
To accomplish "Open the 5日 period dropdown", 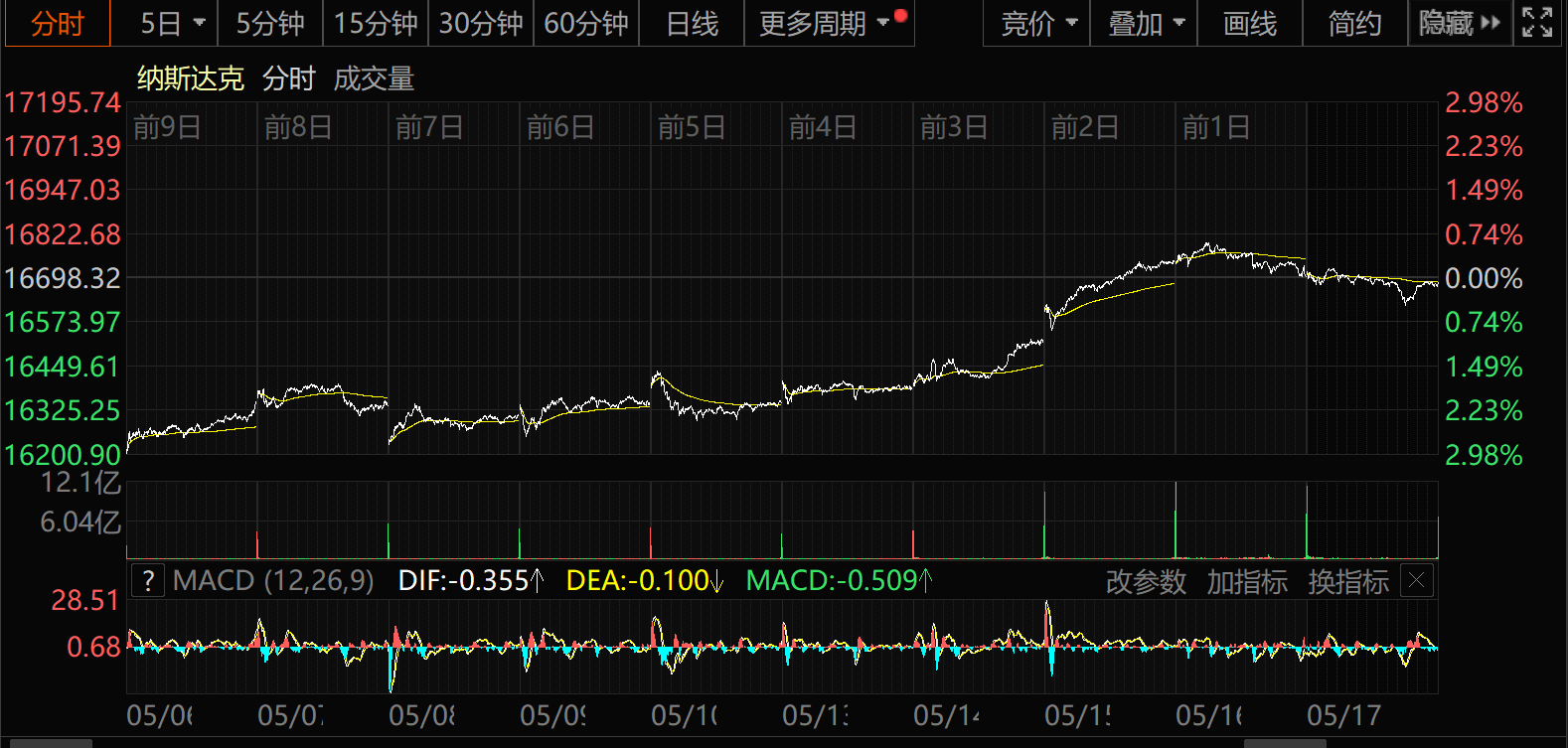I will pos(172,24).
